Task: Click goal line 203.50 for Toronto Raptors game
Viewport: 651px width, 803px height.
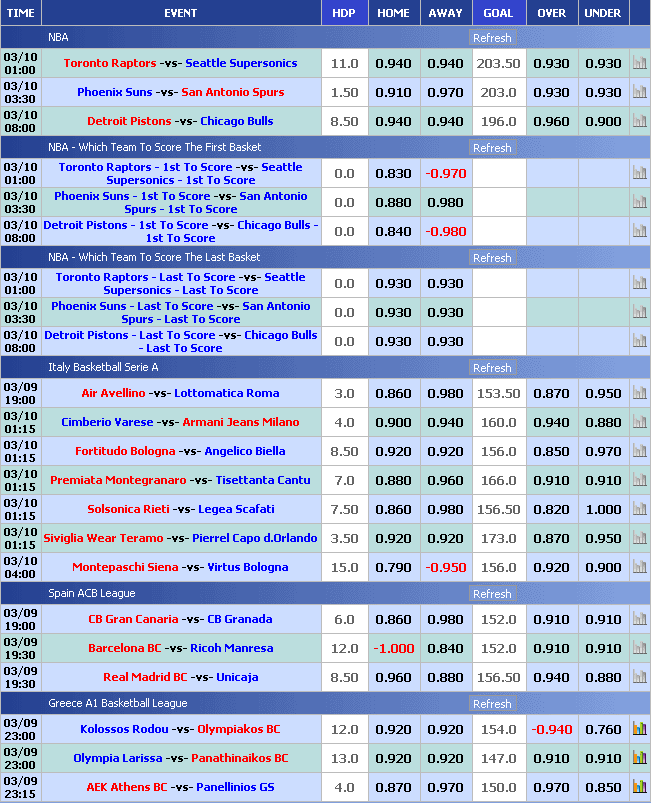Action: (498, 64)
